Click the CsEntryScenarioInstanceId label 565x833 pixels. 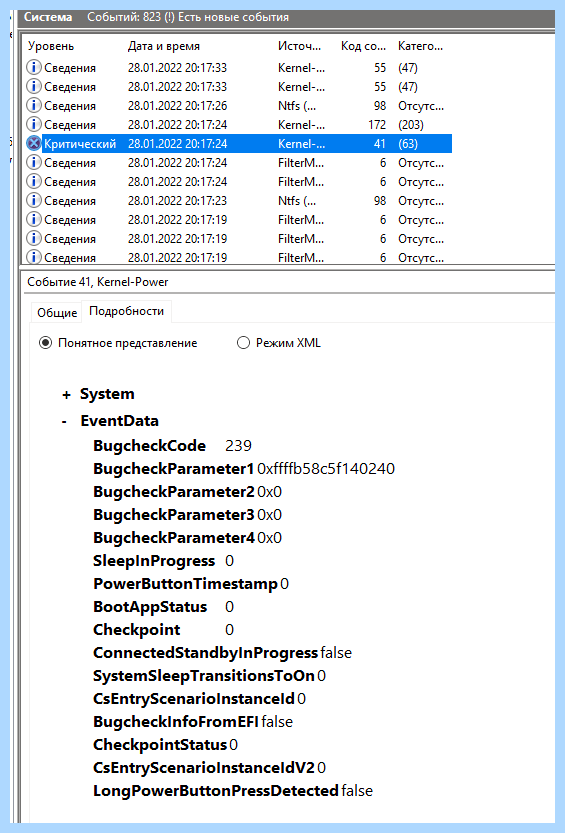tap(194, 699)
